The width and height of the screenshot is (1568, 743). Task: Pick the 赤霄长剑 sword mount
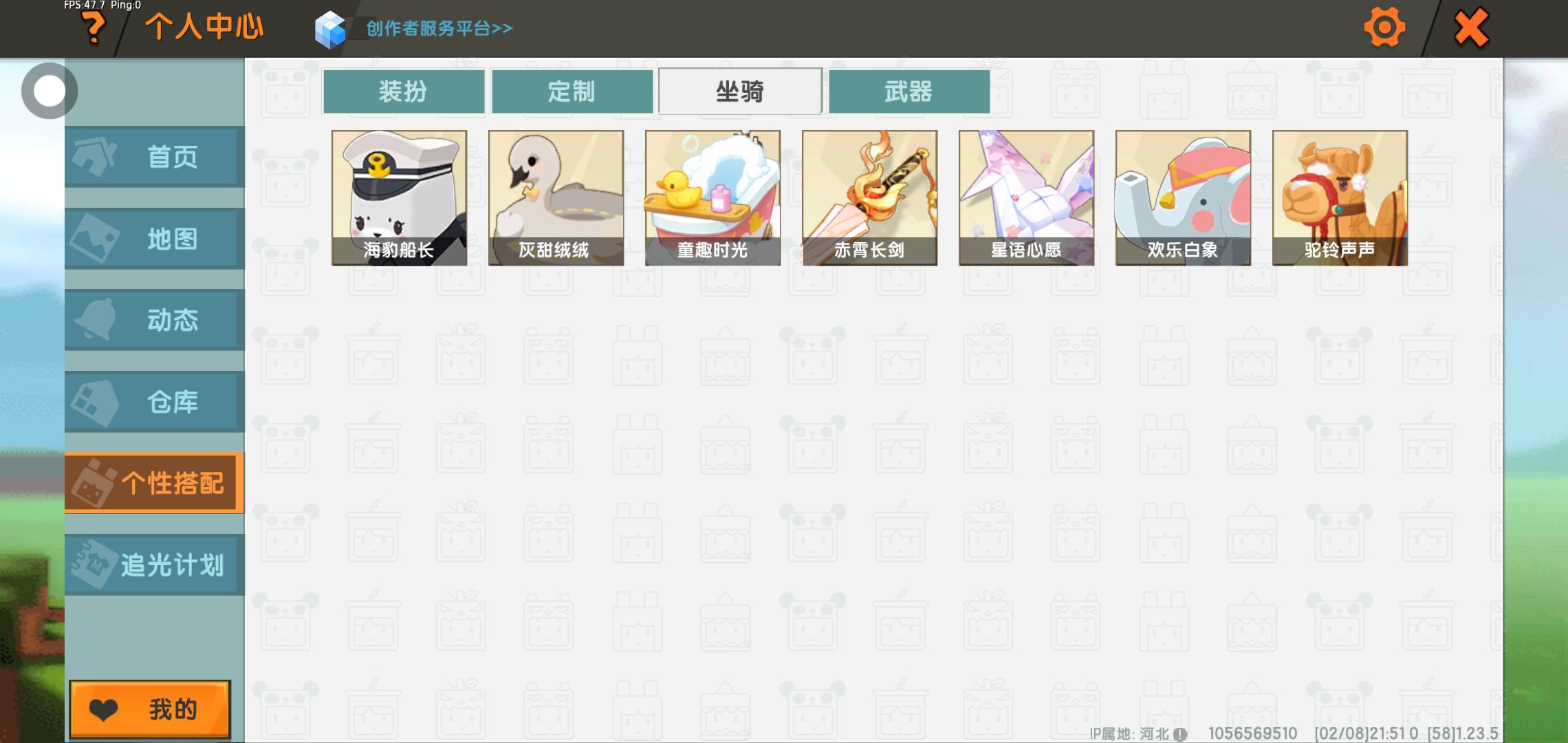click(869, 198)
